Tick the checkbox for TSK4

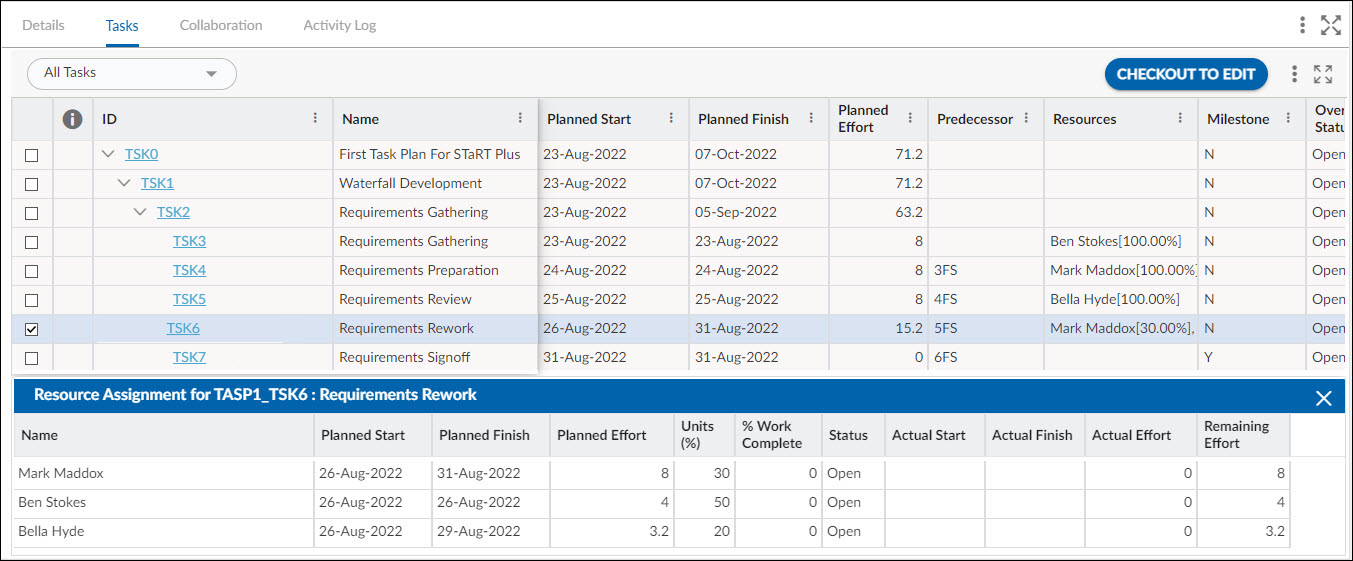[32, 271]
